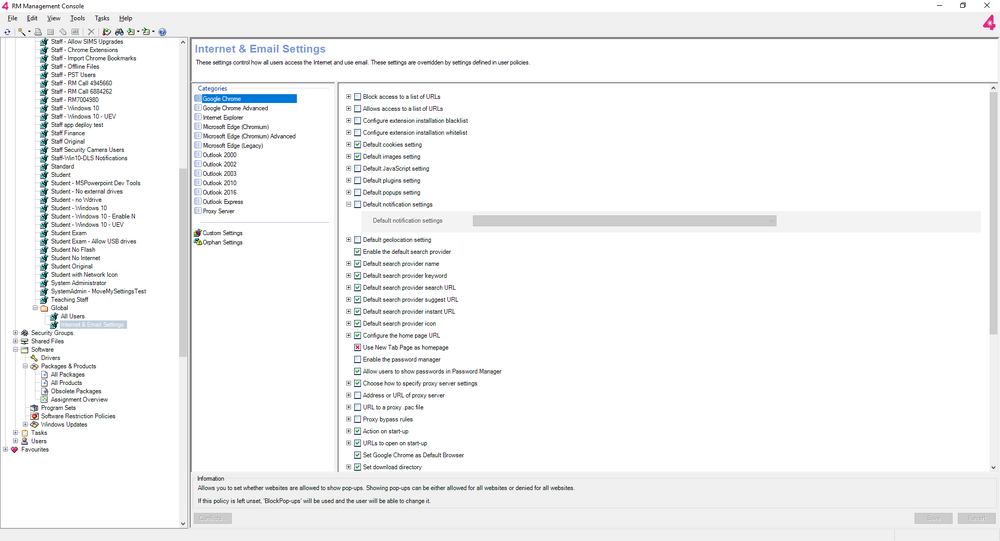Expand Windows Updates tree node

tap(26, 425)
